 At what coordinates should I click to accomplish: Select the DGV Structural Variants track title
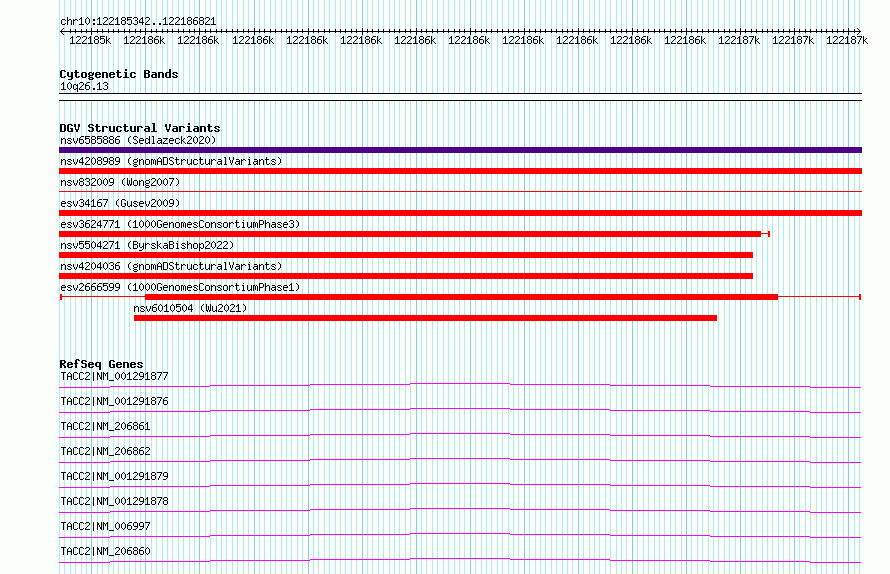pos(140,128)
